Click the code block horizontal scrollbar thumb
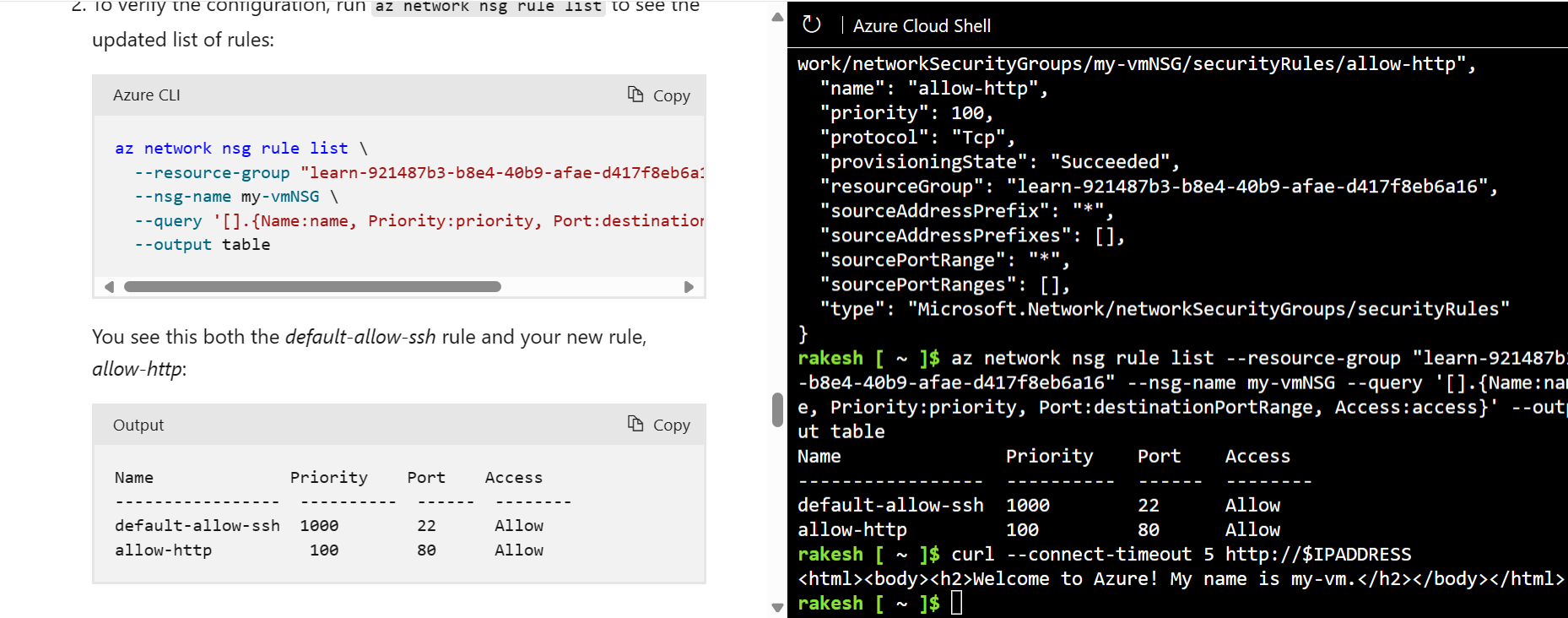 point(312,287)
